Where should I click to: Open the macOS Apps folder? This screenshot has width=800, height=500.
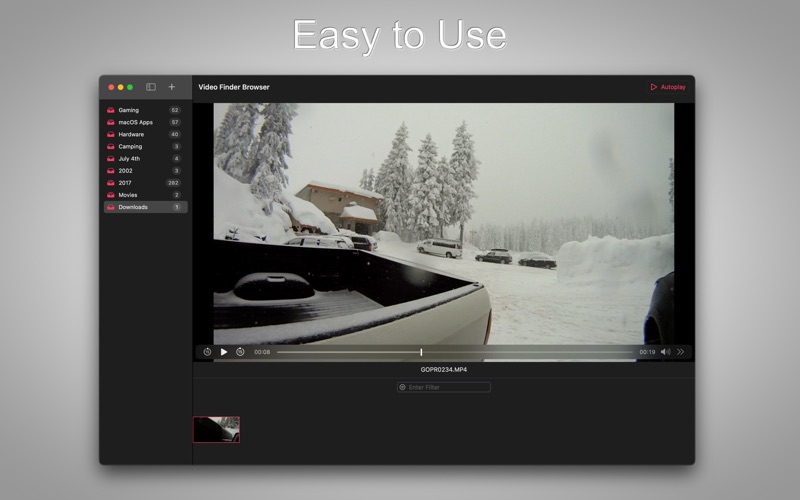pos(145,122)
